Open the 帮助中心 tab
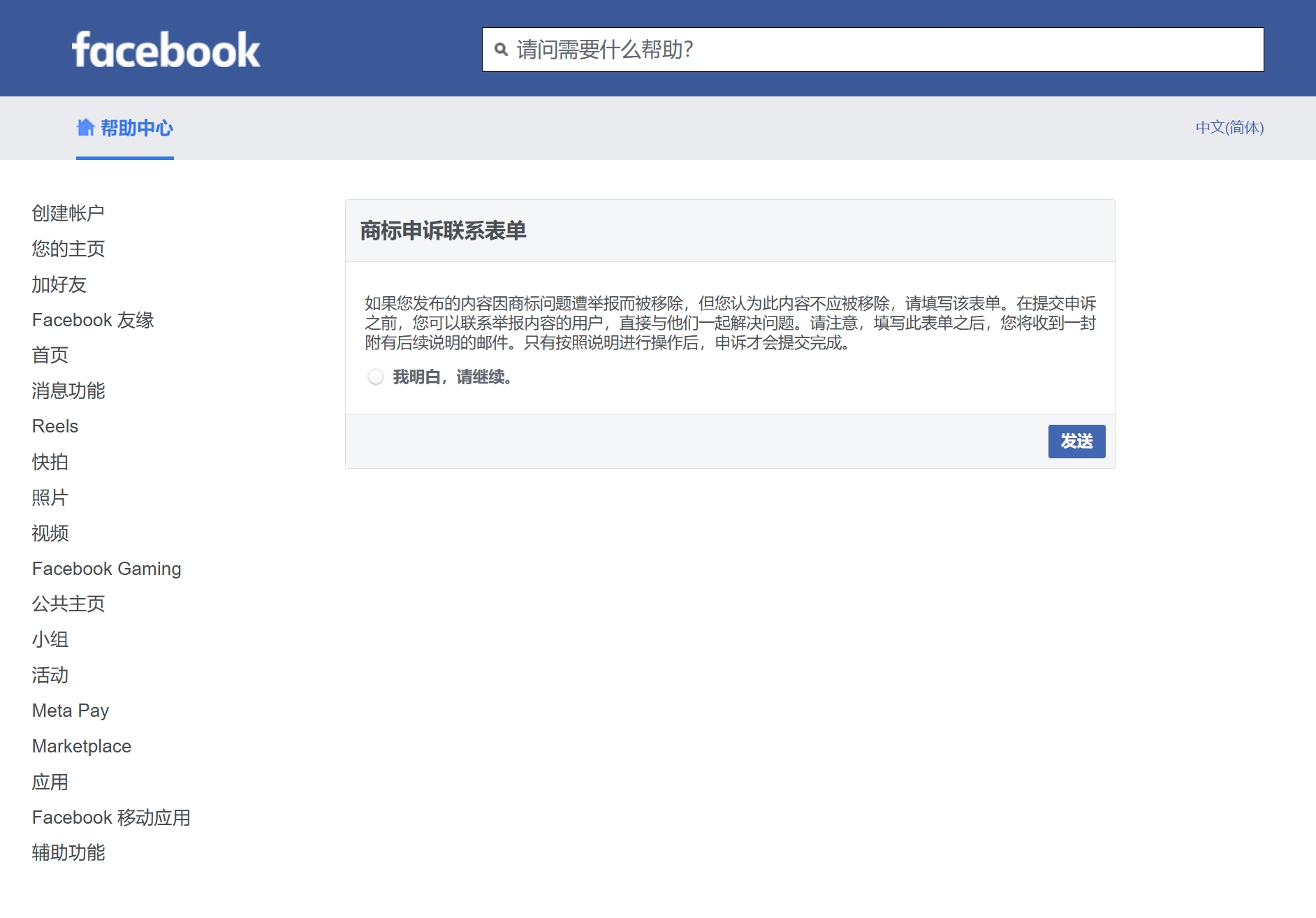1316x918 pixels. (136, 128)
